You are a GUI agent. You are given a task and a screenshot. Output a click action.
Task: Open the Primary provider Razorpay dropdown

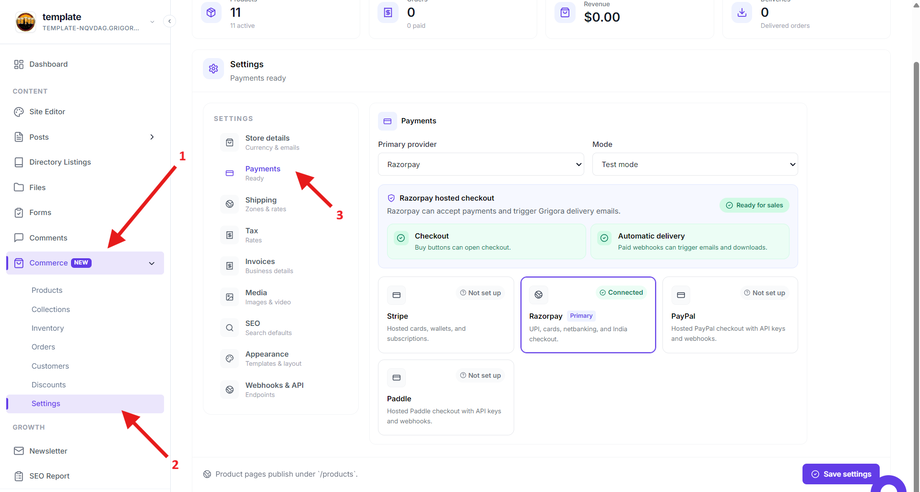481,164
